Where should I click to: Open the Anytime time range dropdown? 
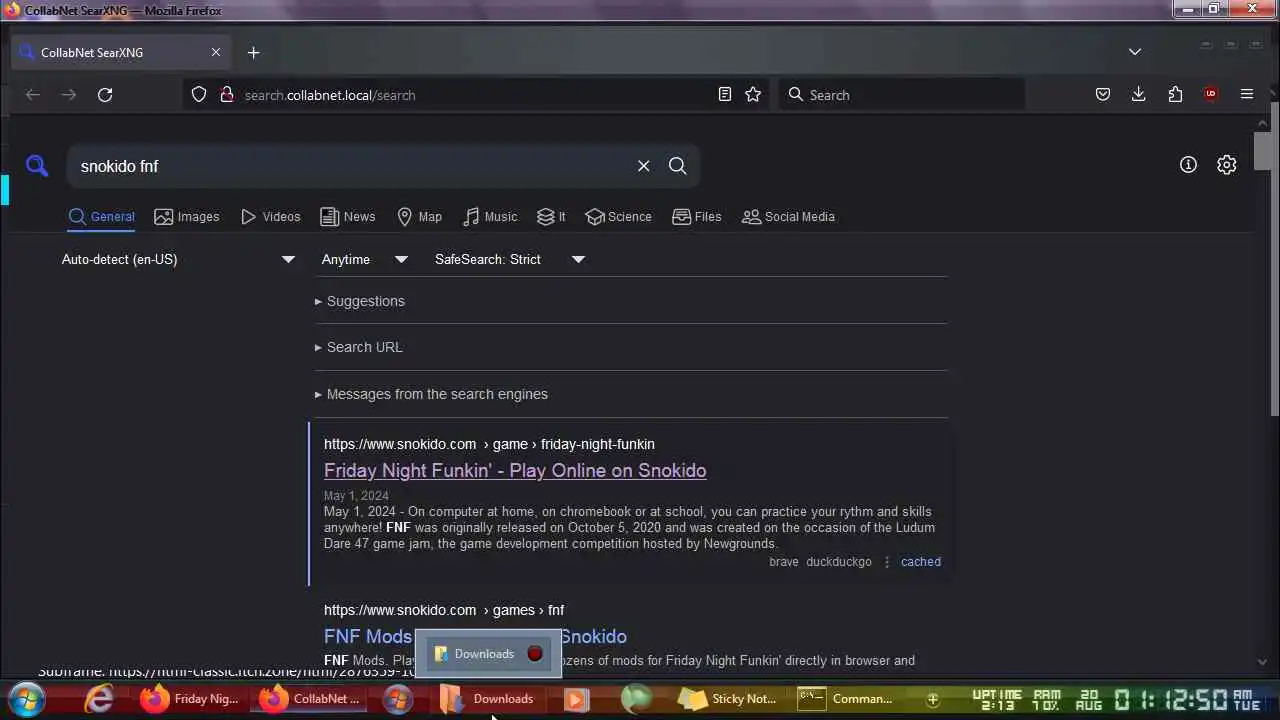point(364,259)
